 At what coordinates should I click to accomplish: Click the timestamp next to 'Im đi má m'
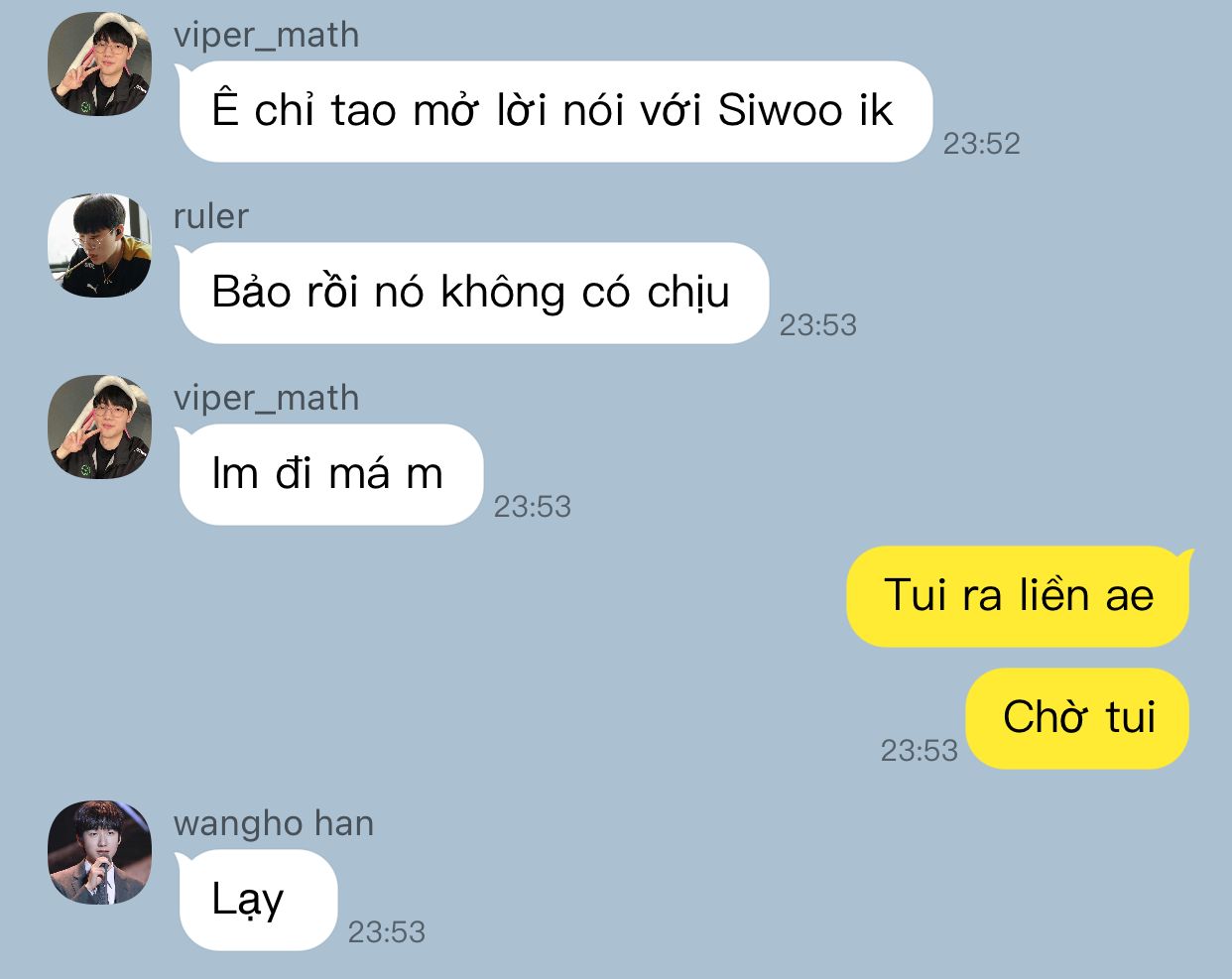tap(533, 507)
